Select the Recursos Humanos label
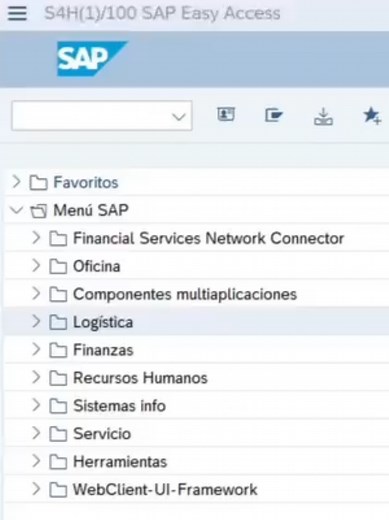Screen dimensions: 389x520 click(x=140, y=378)
